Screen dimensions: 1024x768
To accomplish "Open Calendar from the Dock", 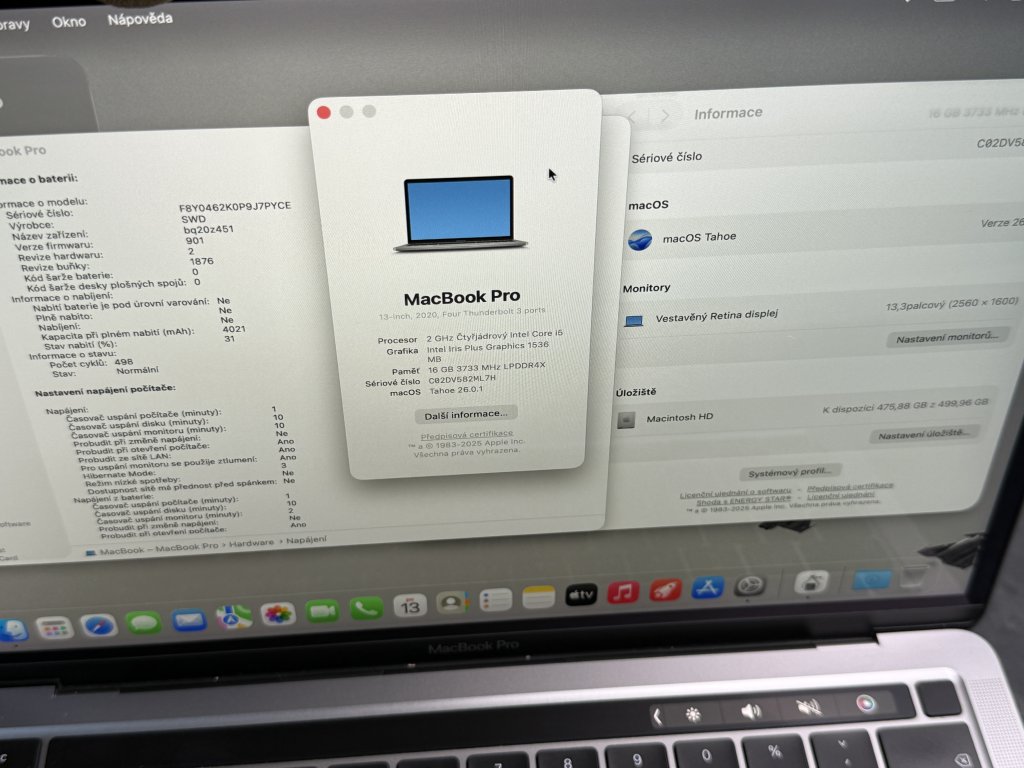I will (409, 605).
